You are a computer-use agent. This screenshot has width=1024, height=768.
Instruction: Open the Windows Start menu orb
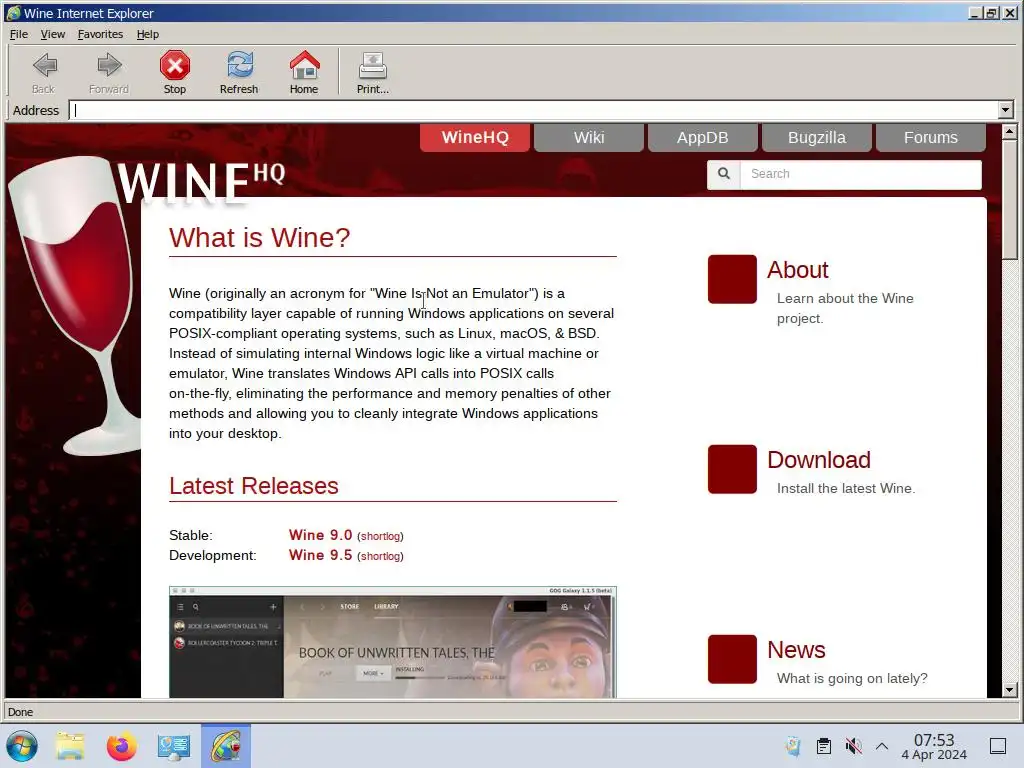(22, 746)
